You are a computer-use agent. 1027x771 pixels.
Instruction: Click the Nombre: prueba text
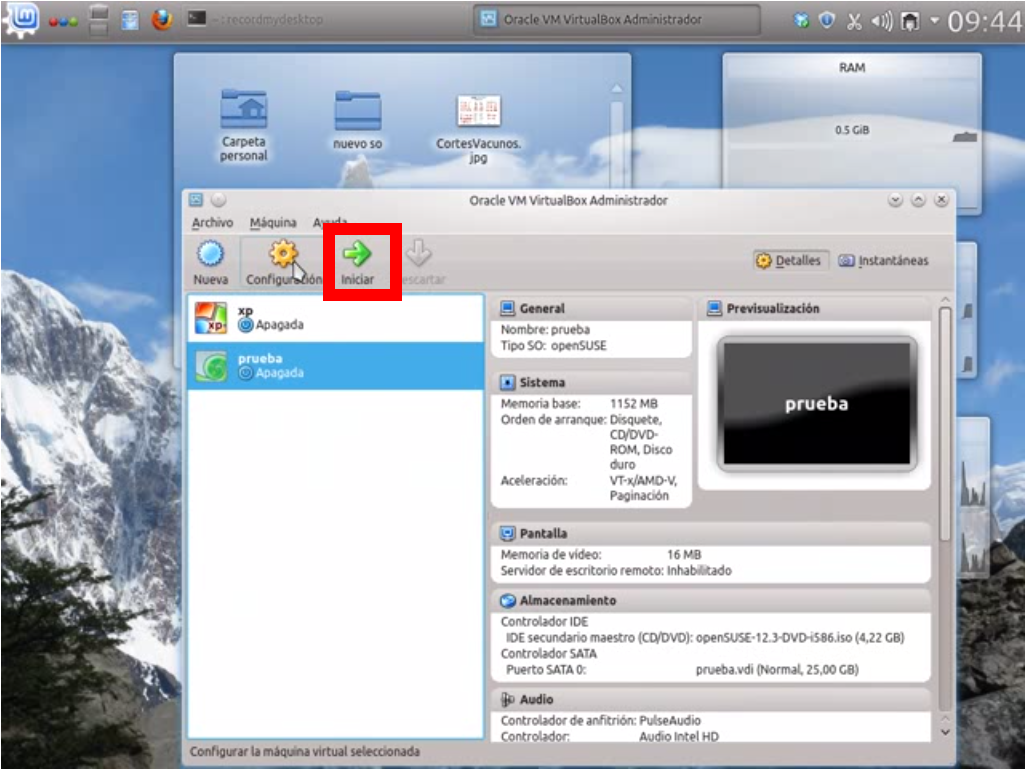tap(545, 329)
